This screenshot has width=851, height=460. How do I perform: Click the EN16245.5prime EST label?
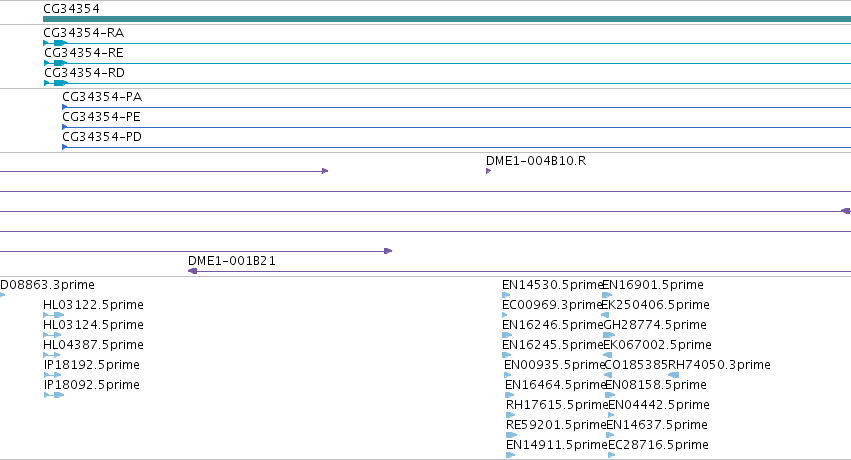(552, 345)
